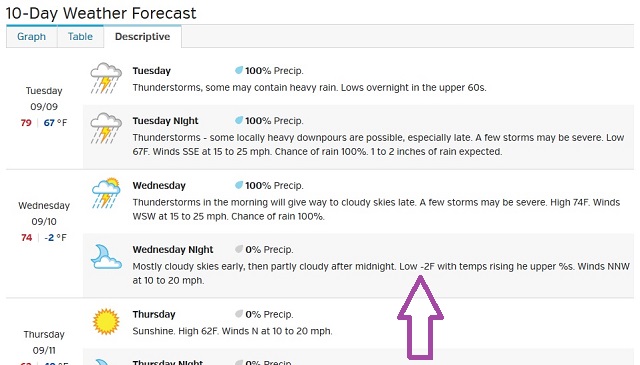Click Tuesday Night thunderstorm icon
Viewport: 640px width, 365px height.
(x=106, y=128)
